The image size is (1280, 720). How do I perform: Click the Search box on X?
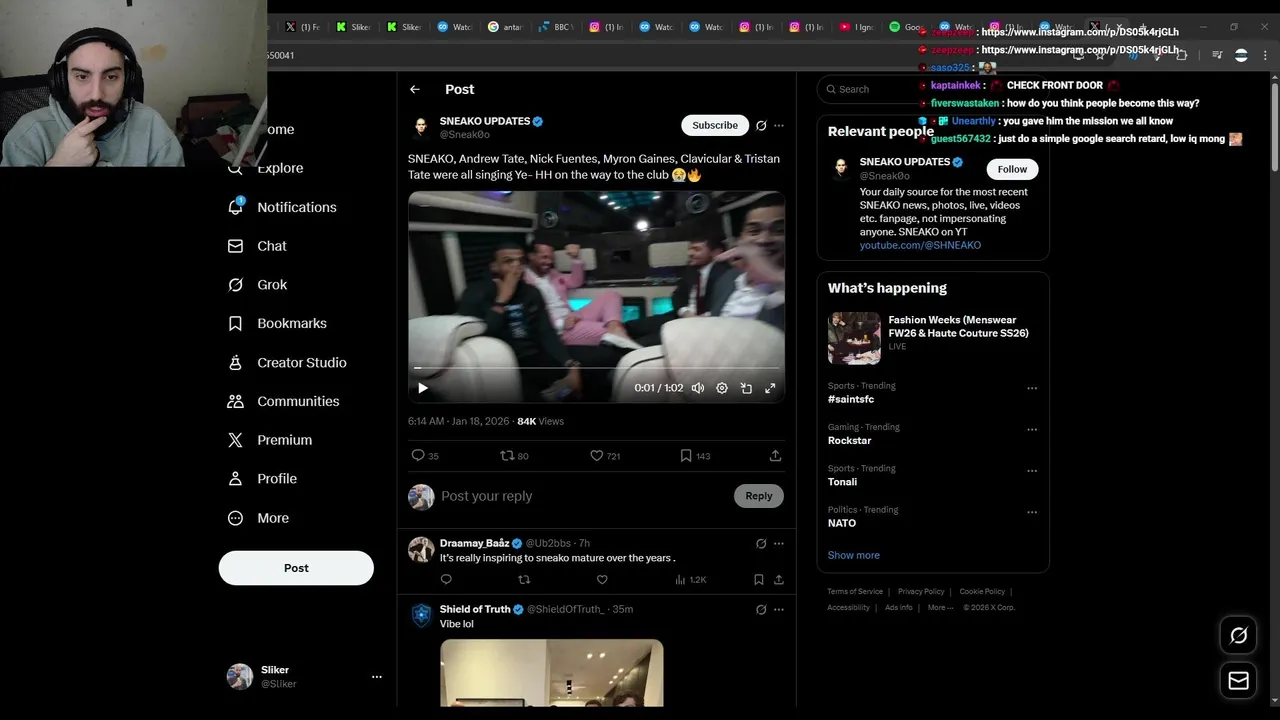933,89
